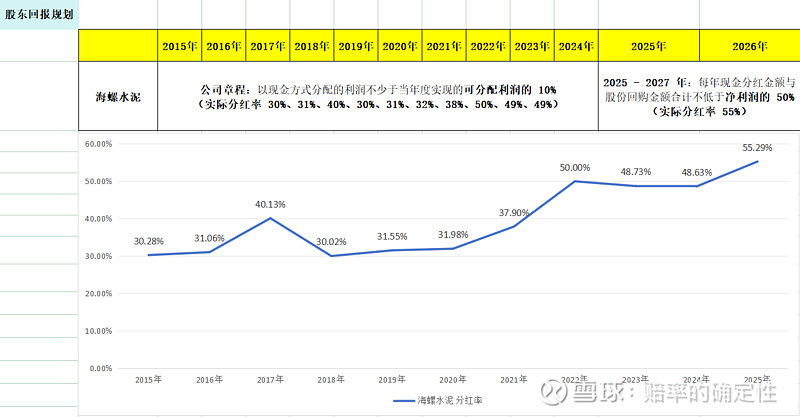Viewport: 800px width, 417px height.
Task: Click the 50.00% data label on the line
Action: [x=575, y=167]
